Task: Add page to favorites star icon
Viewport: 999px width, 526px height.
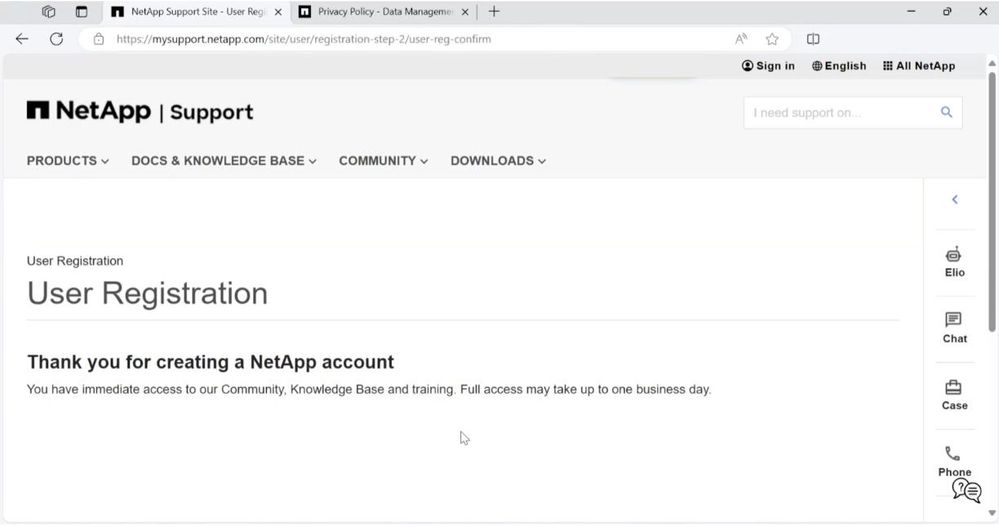Action: pyautogui.click(x=772, y=39)
